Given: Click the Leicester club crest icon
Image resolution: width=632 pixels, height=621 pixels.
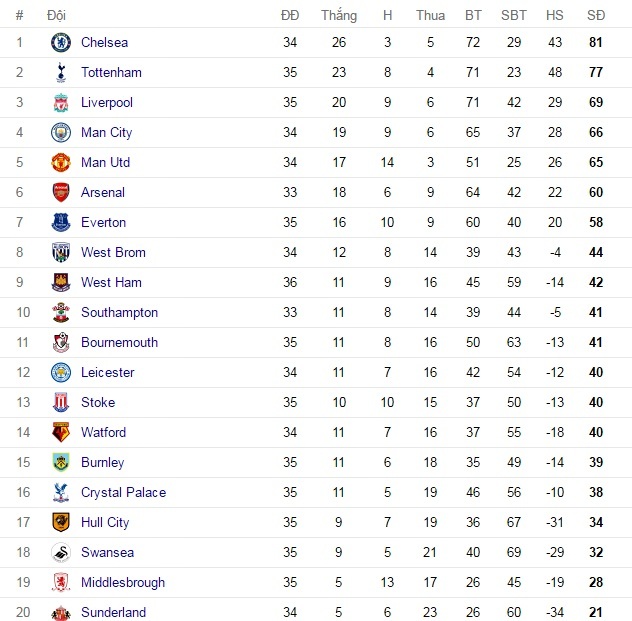Looking at the screenshot, I should (62, 373).
